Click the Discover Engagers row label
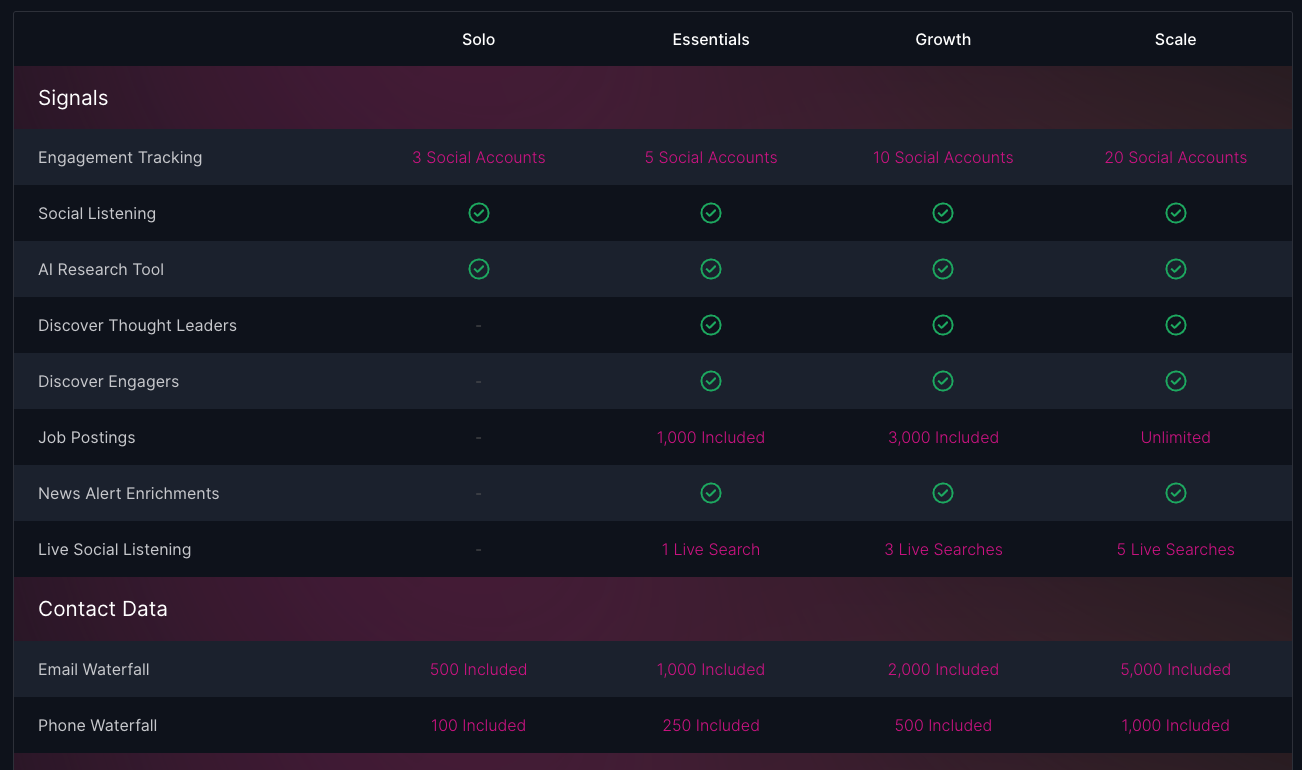Viewport: 1302px width, 770px height. pos(108,381)
